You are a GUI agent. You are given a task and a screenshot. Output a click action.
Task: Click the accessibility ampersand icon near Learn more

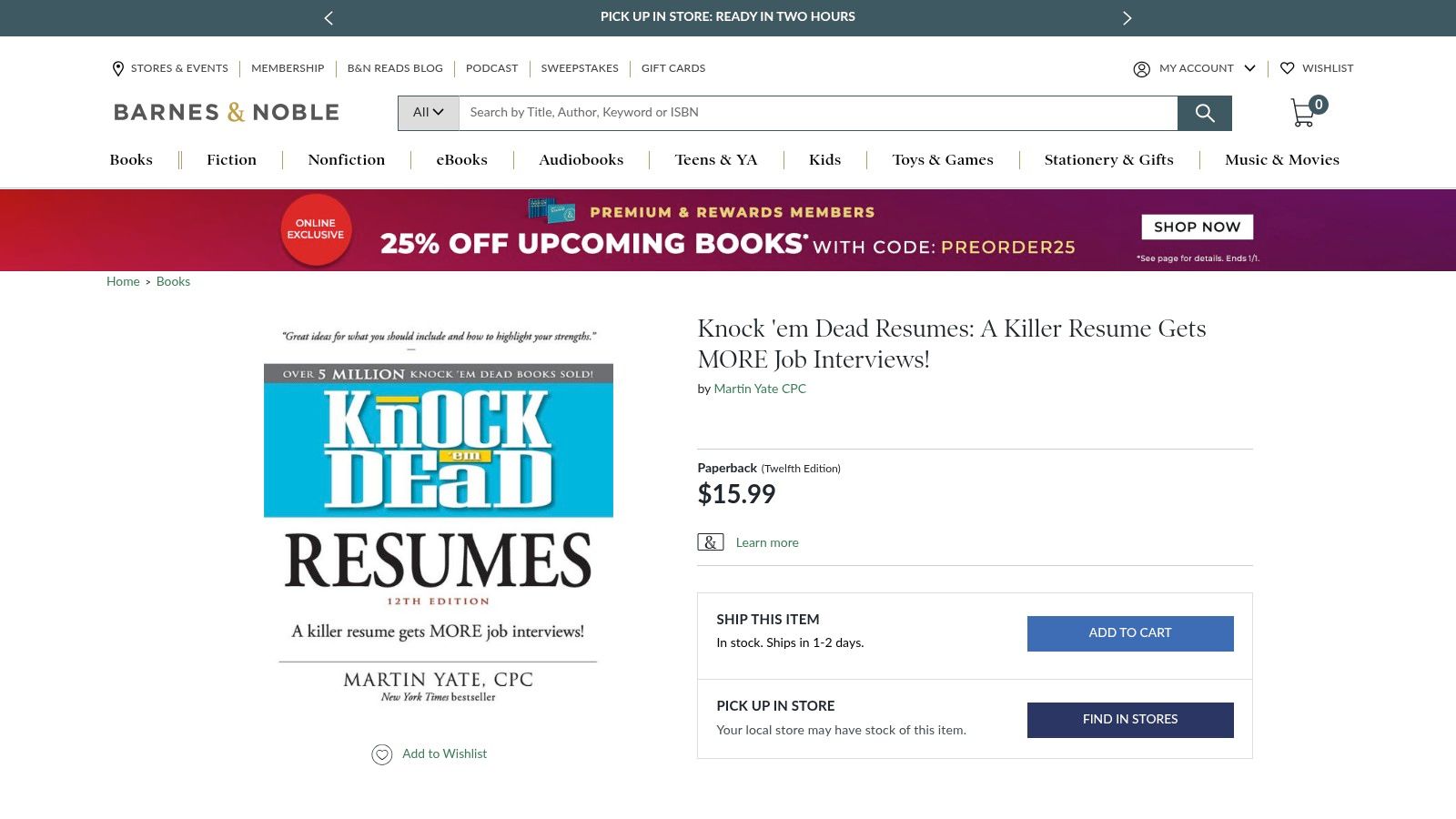tap(711, 541)
